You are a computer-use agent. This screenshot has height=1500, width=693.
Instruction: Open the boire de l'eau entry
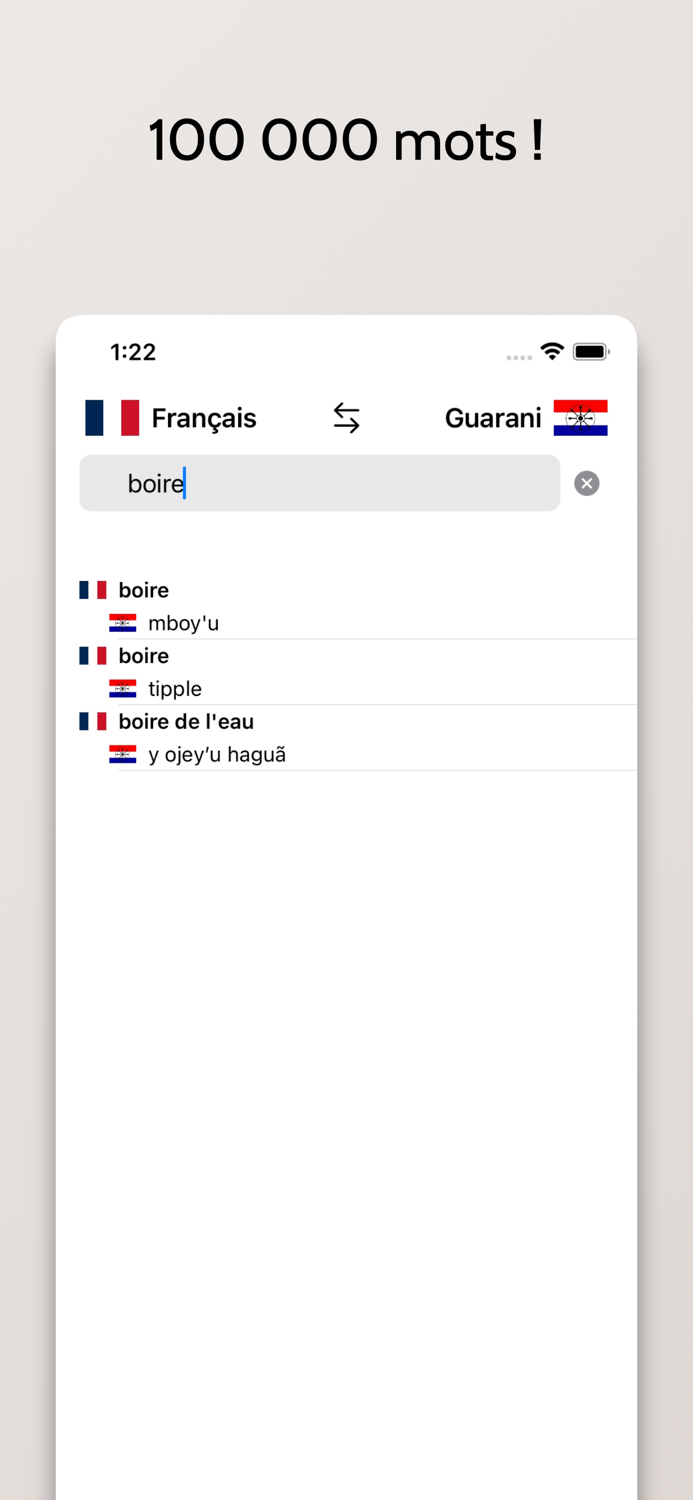pos(185,721)
